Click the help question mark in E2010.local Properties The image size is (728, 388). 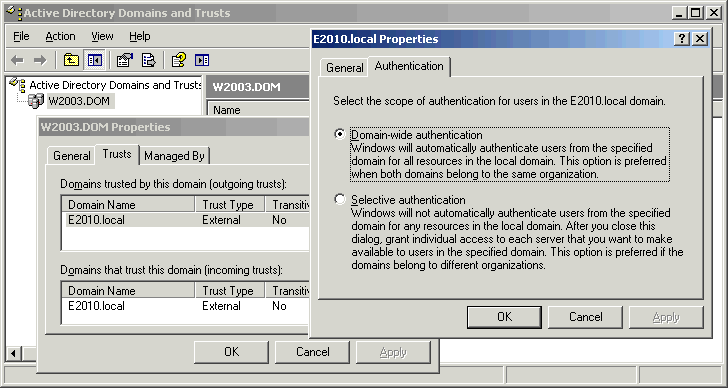(681, 39)
